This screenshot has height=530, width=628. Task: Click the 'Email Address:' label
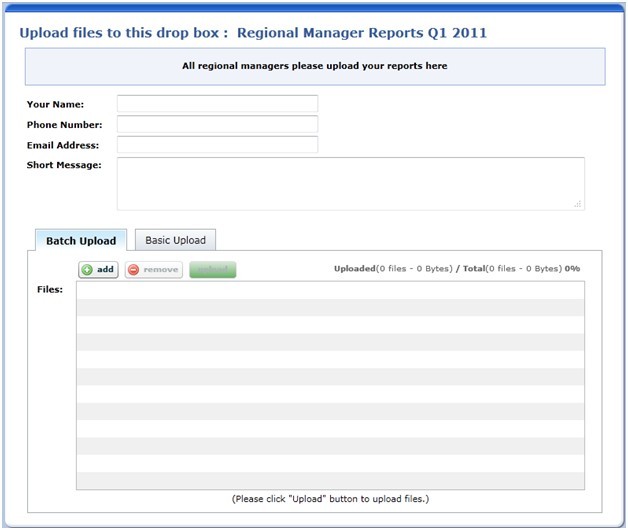[63, 145]
